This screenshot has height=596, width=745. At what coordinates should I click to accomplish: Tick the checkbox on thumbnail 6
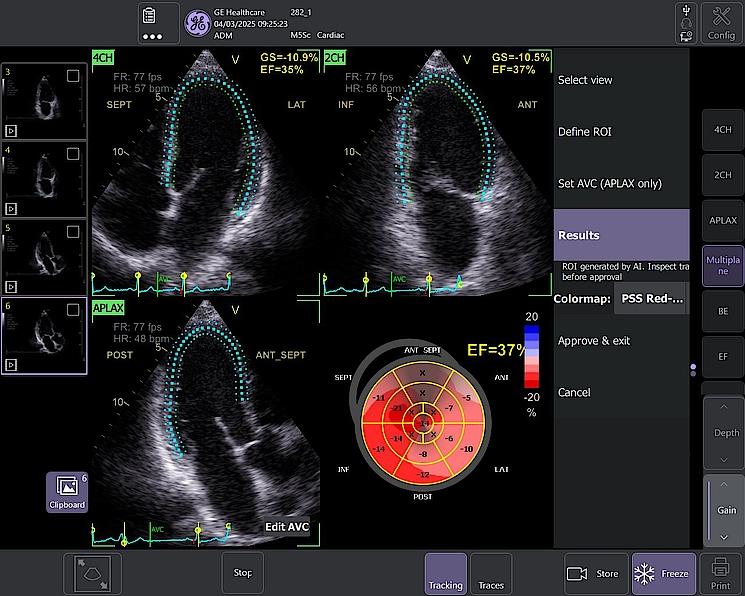73,310
